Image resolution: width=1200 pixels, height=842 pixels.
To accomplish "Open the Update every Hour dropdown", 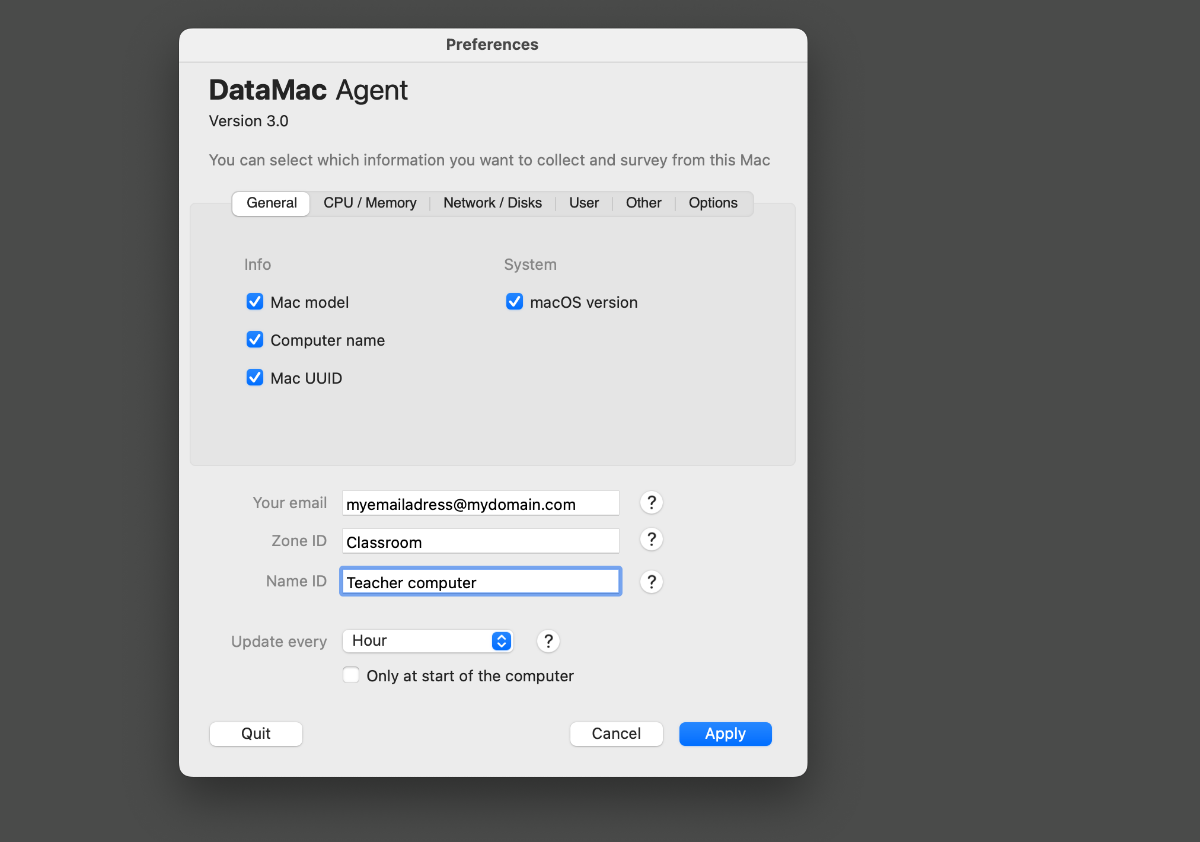I will point(428,641).
